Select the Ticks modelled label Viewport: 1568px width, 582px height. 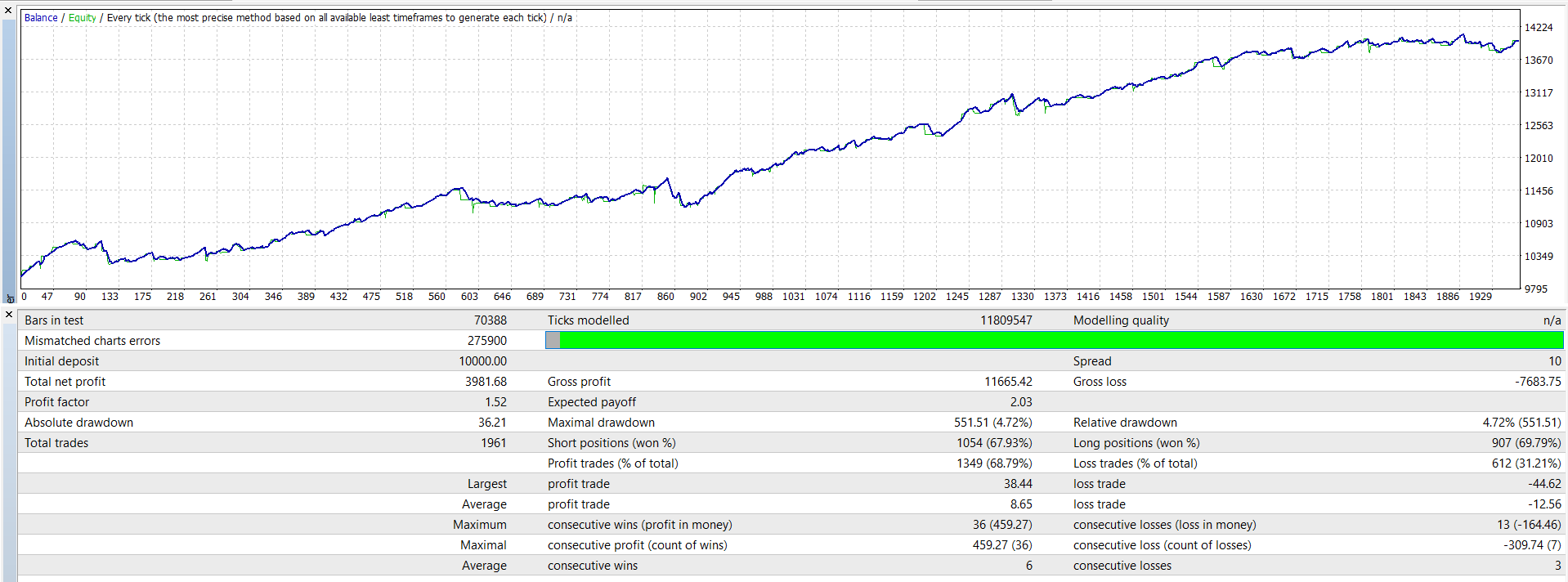pos(588,320)
